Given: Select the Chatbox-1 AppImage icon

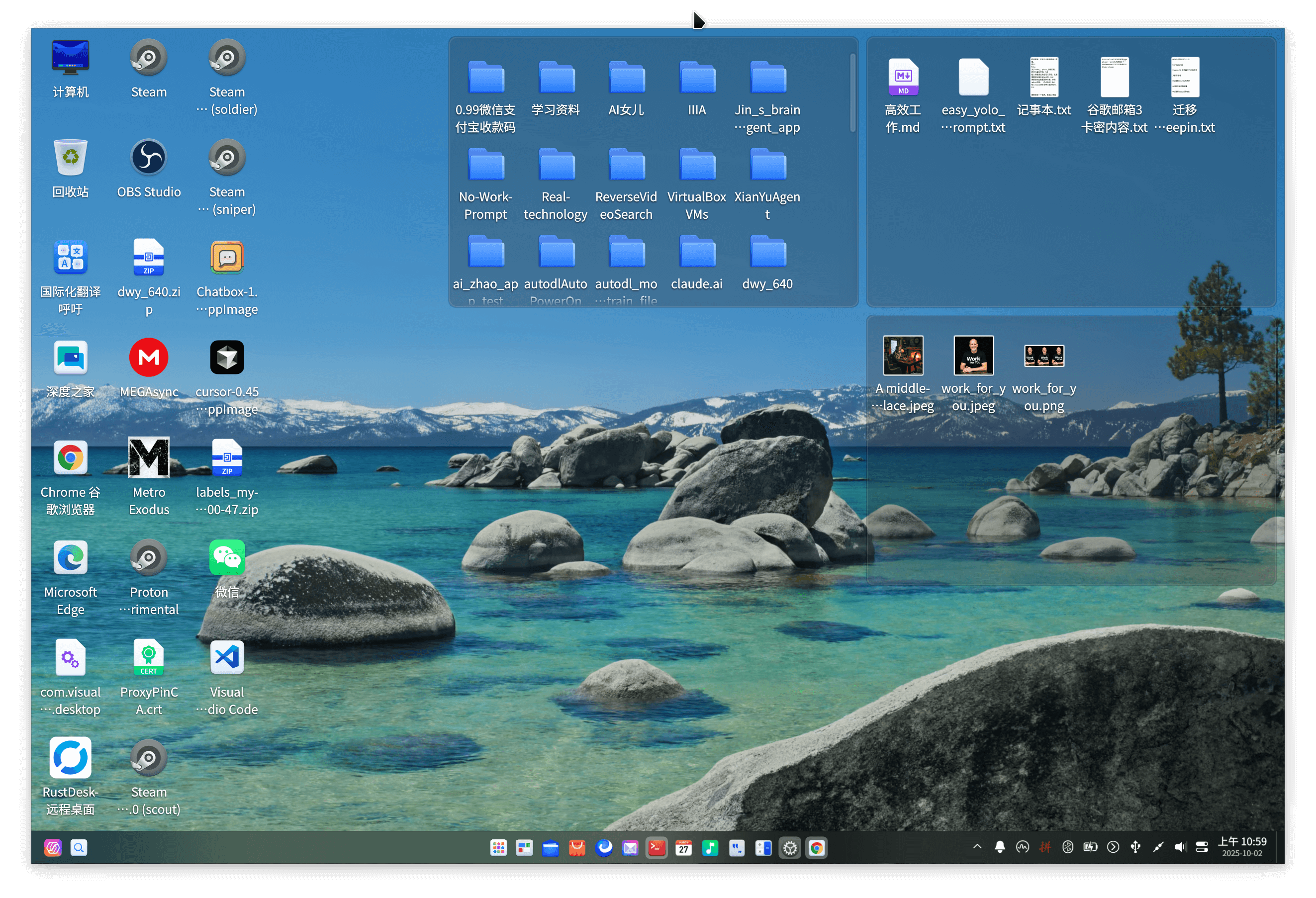Looking at the screenshot, I should (x=227, y=258).
